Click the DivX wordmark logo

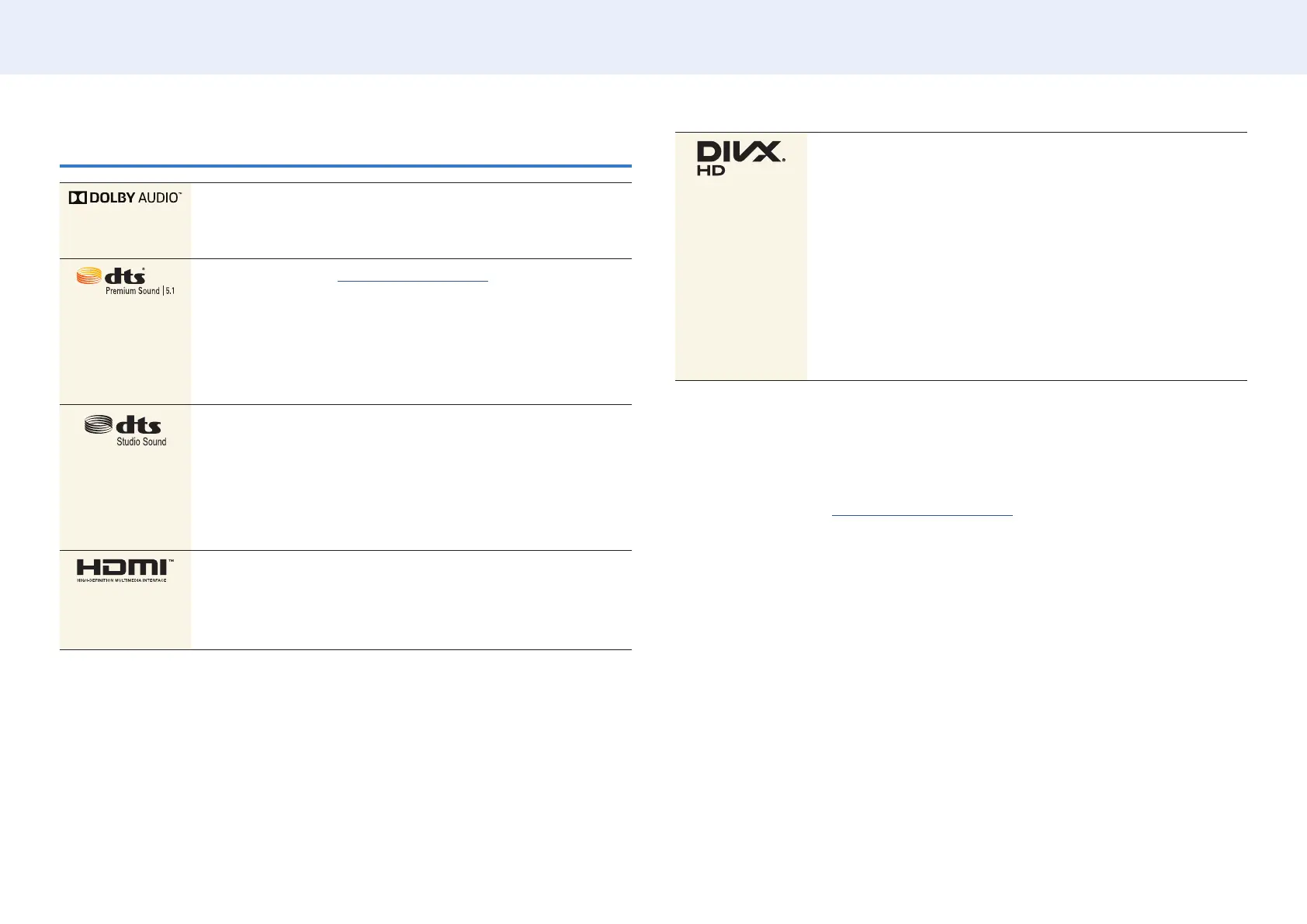coord(741,151)
